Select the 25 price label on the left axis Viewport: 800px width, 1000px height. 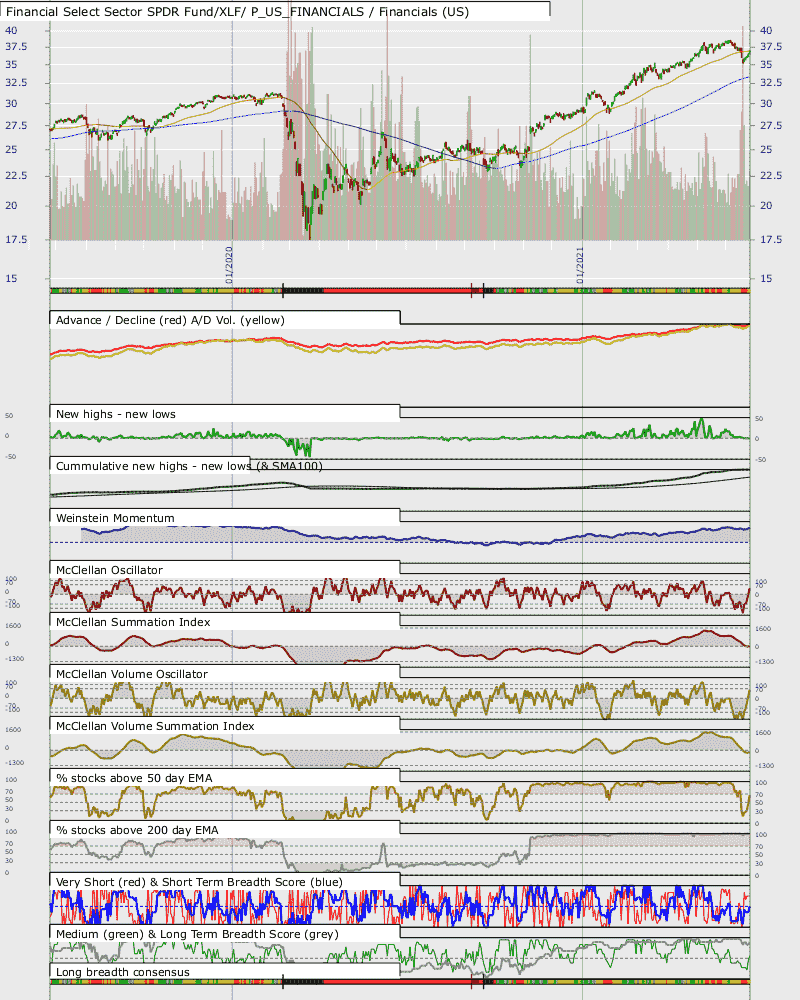pos(11,149)
